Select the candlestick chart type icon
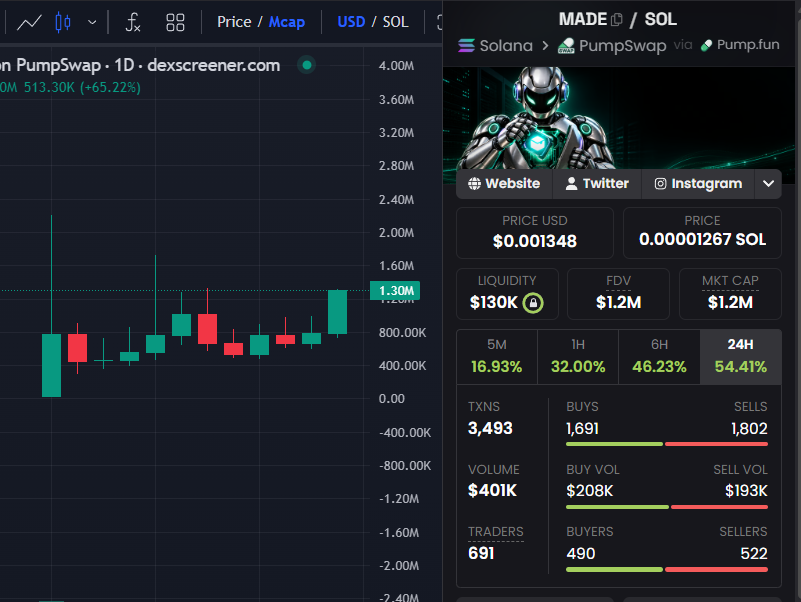The height and width of the screenshot is (602, 801). (x=63, y=22)
